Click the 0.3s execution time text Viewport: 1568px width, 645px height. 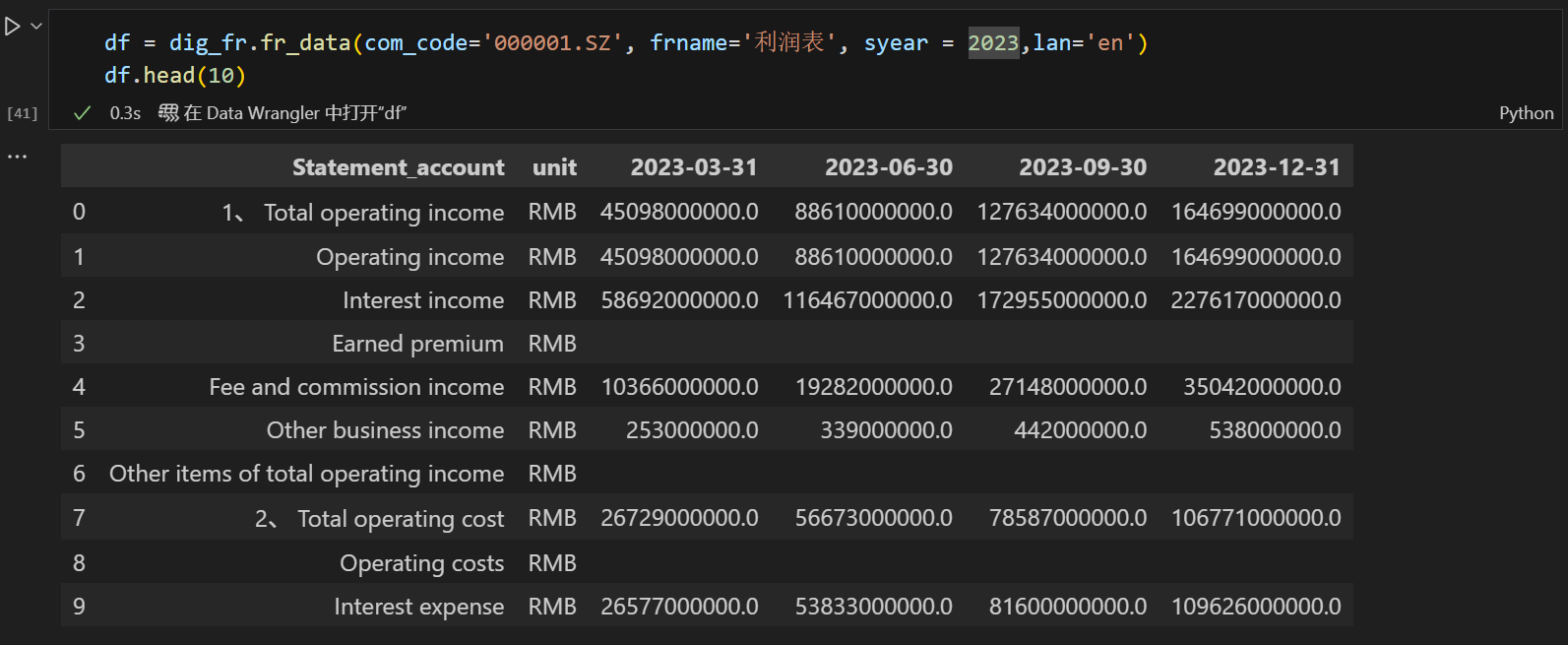pyautogui.click(x=125, y=113)
